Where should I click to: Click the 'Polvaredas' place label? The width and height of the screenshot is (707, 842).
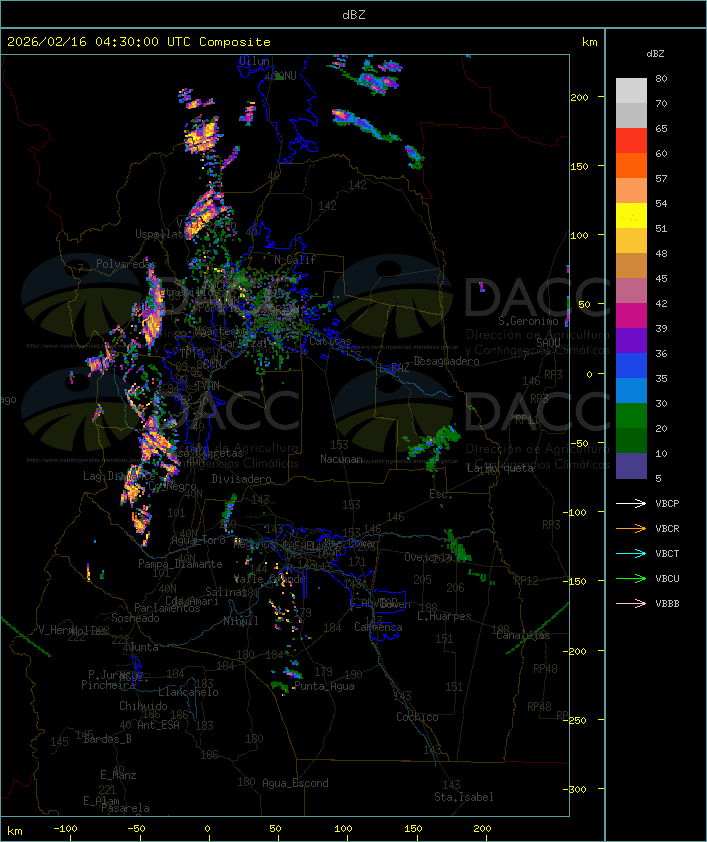tap(126, 264)
